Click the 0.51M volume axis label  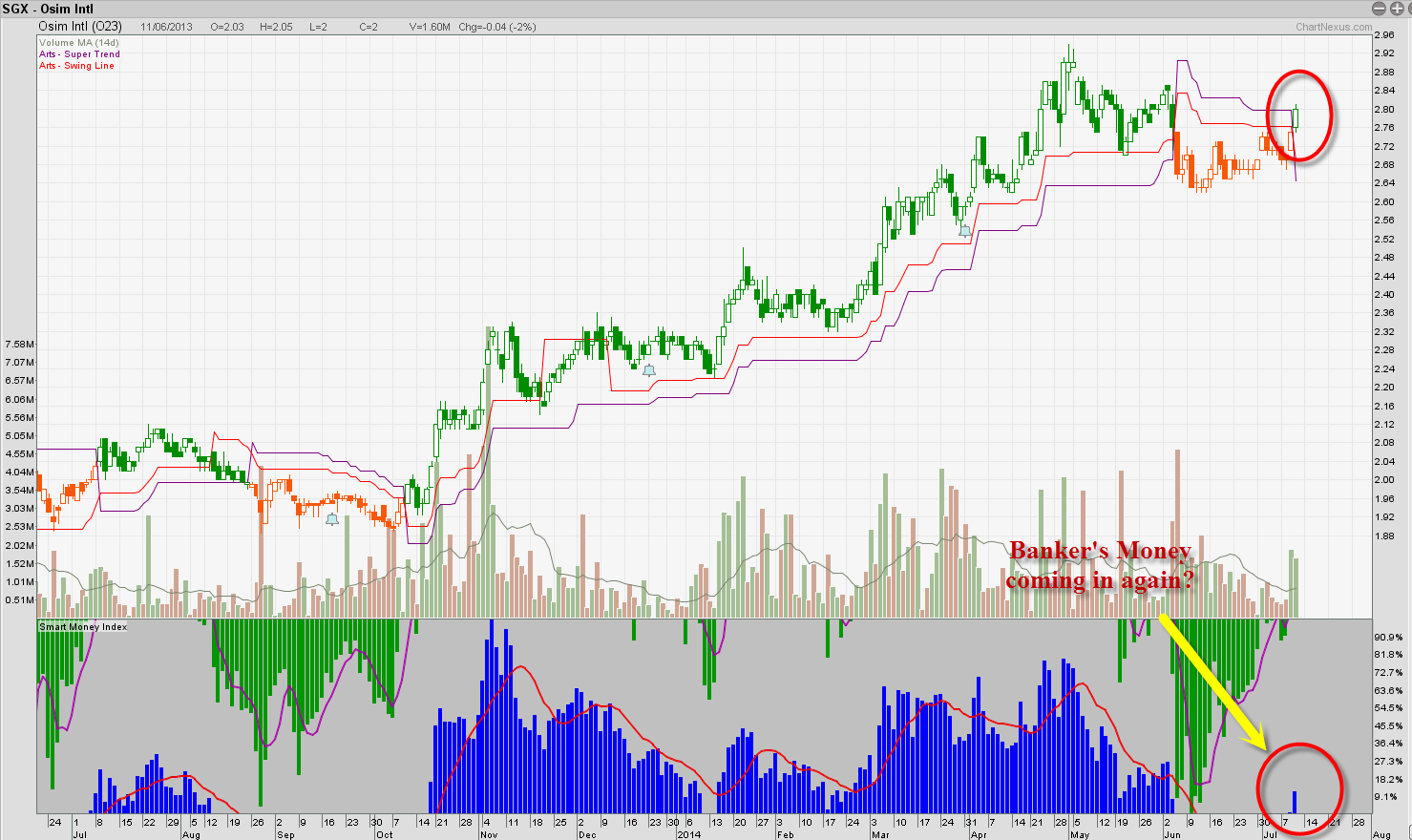(19, 600)
